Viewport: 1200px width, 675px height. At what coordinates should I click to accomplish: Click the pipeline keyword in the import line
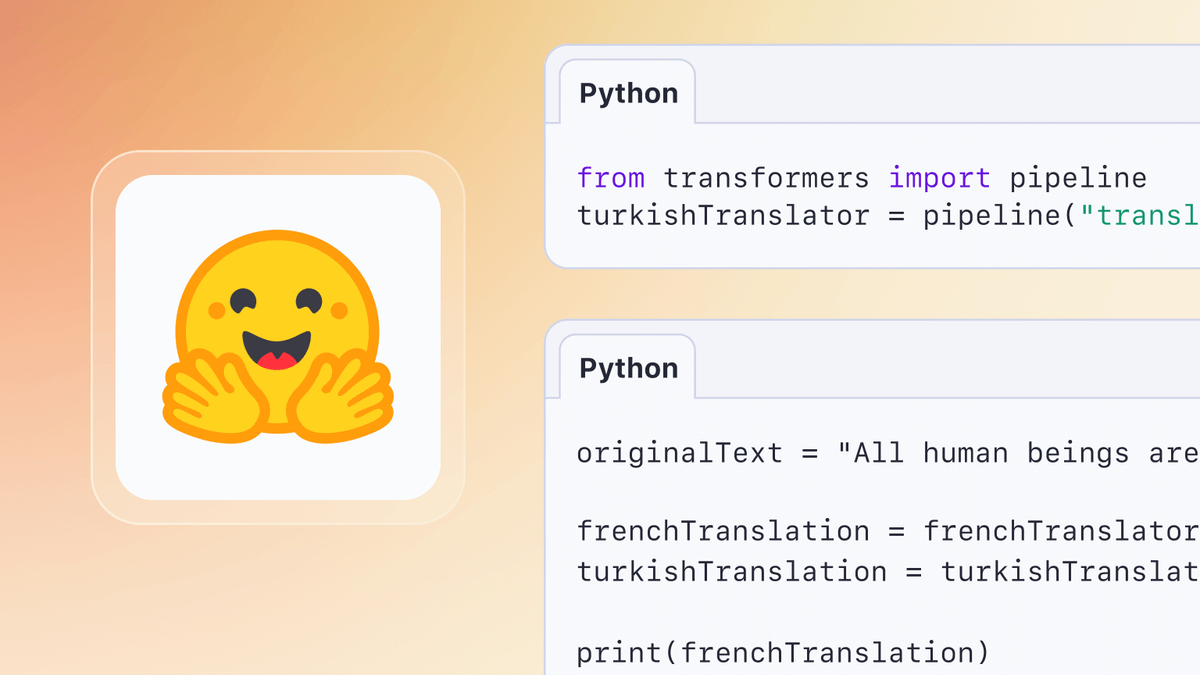point(1078,178)
